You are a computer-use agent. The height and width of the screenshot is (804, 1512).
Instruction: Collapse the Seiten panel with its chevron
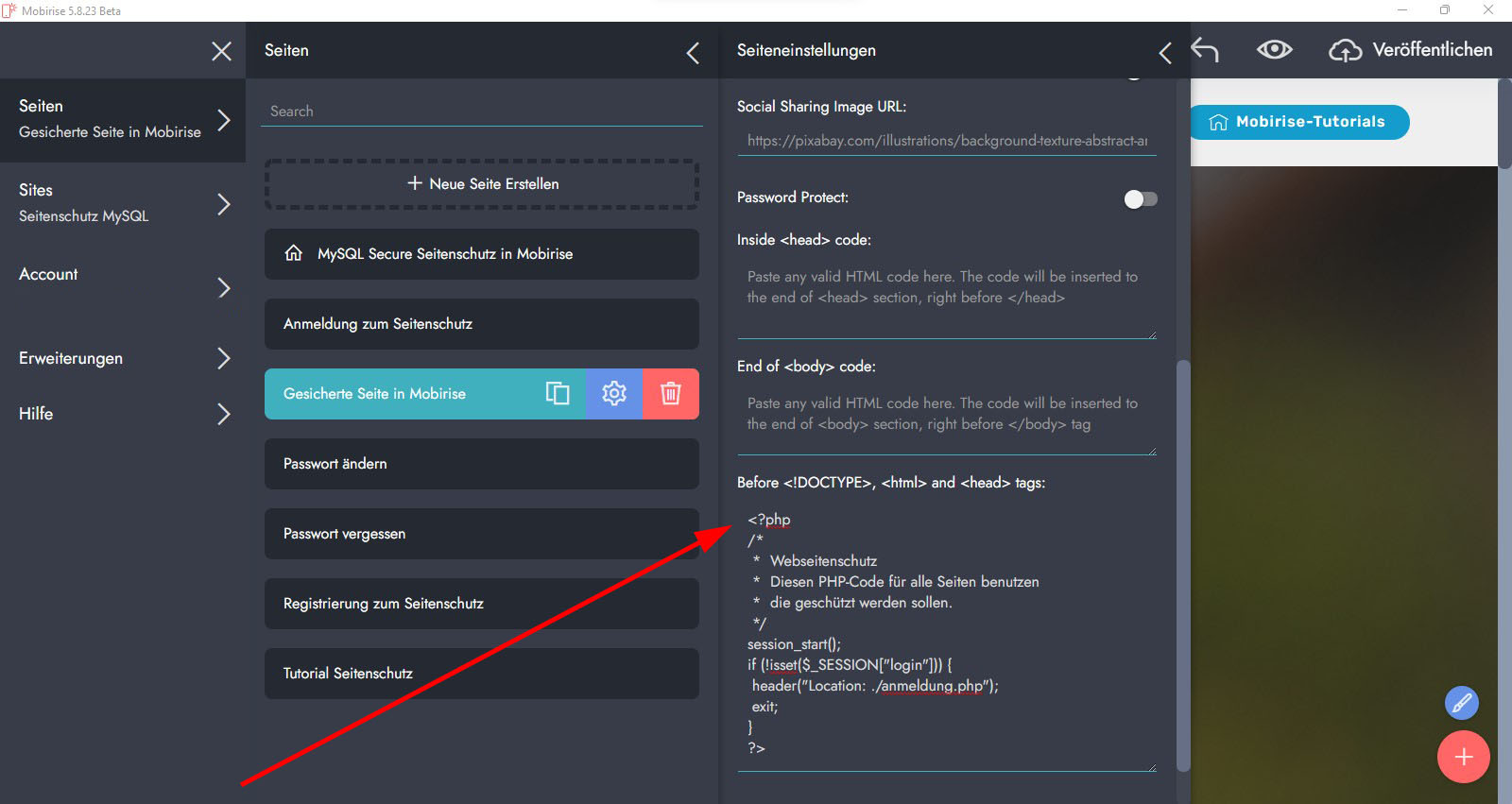[x=693, y=53]
